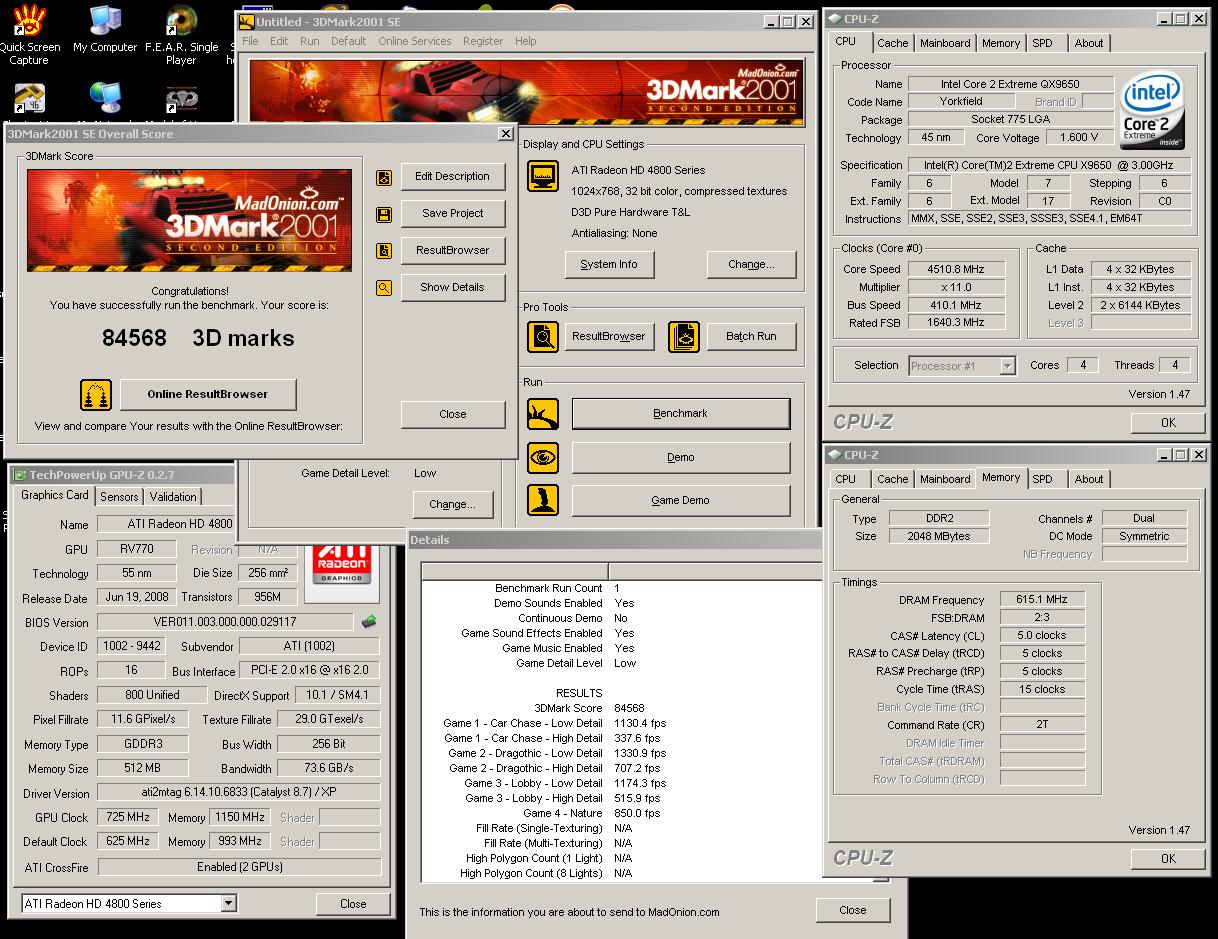
Task: Click OK in the top CPU-Z window
Action: pos(1168,423)
